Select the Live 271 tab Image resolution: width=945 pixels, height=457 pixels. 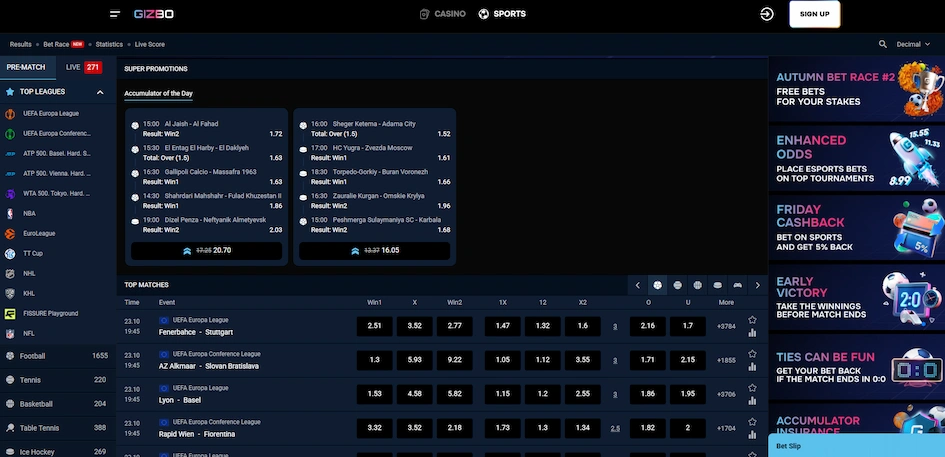pos(84,68)
